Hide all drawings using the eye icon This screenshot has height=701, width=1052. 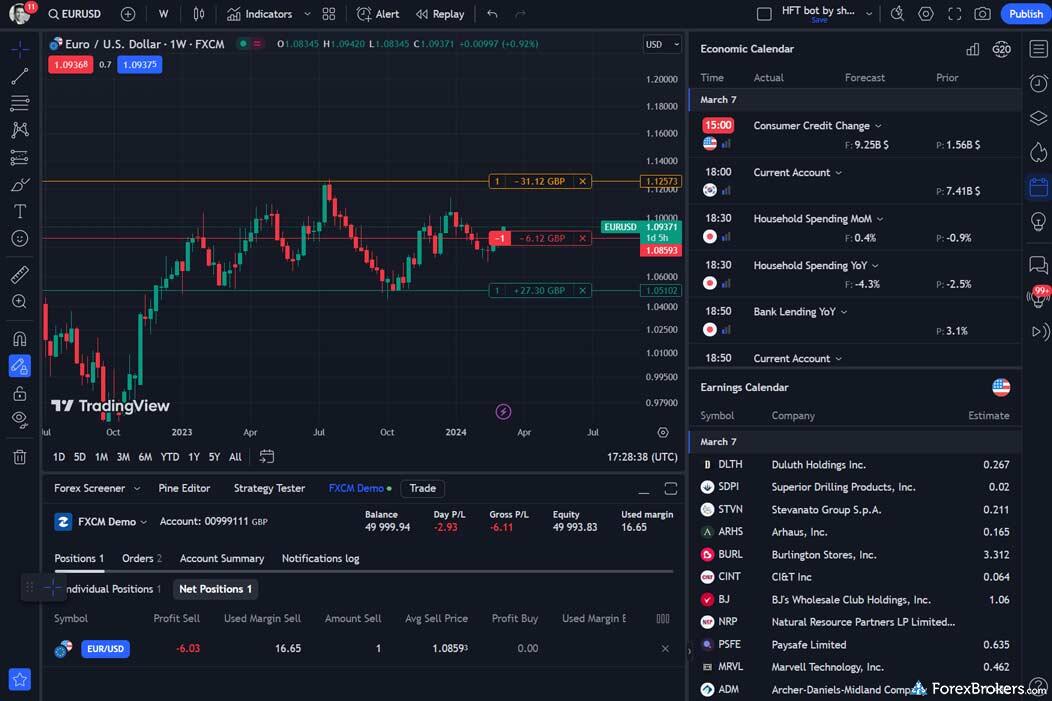pos(19,419)
